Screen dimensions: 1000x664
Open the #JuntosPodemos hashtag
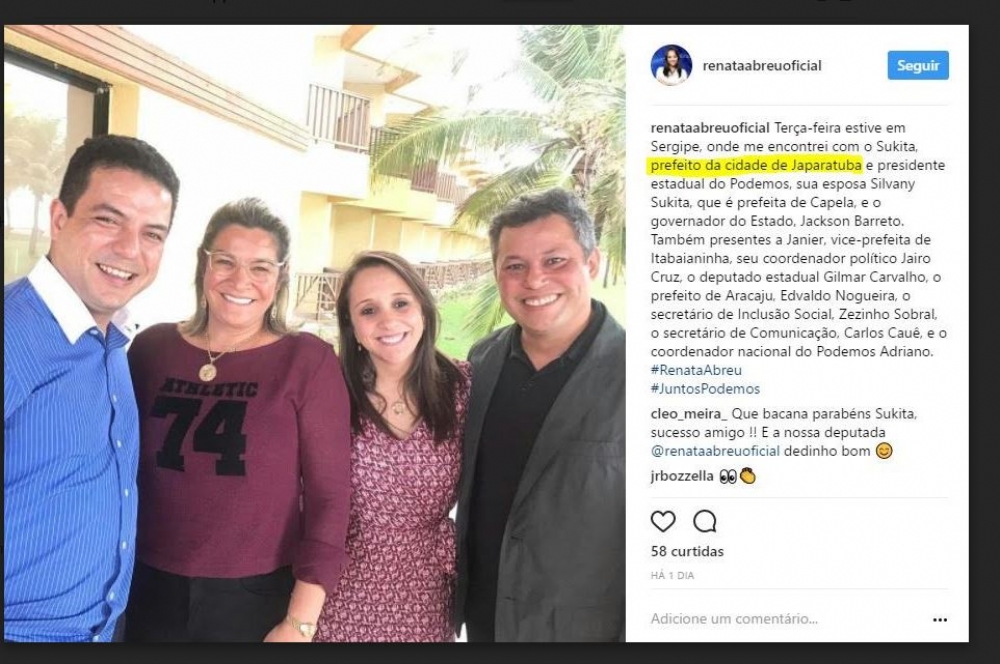click(x=705, y=388)
